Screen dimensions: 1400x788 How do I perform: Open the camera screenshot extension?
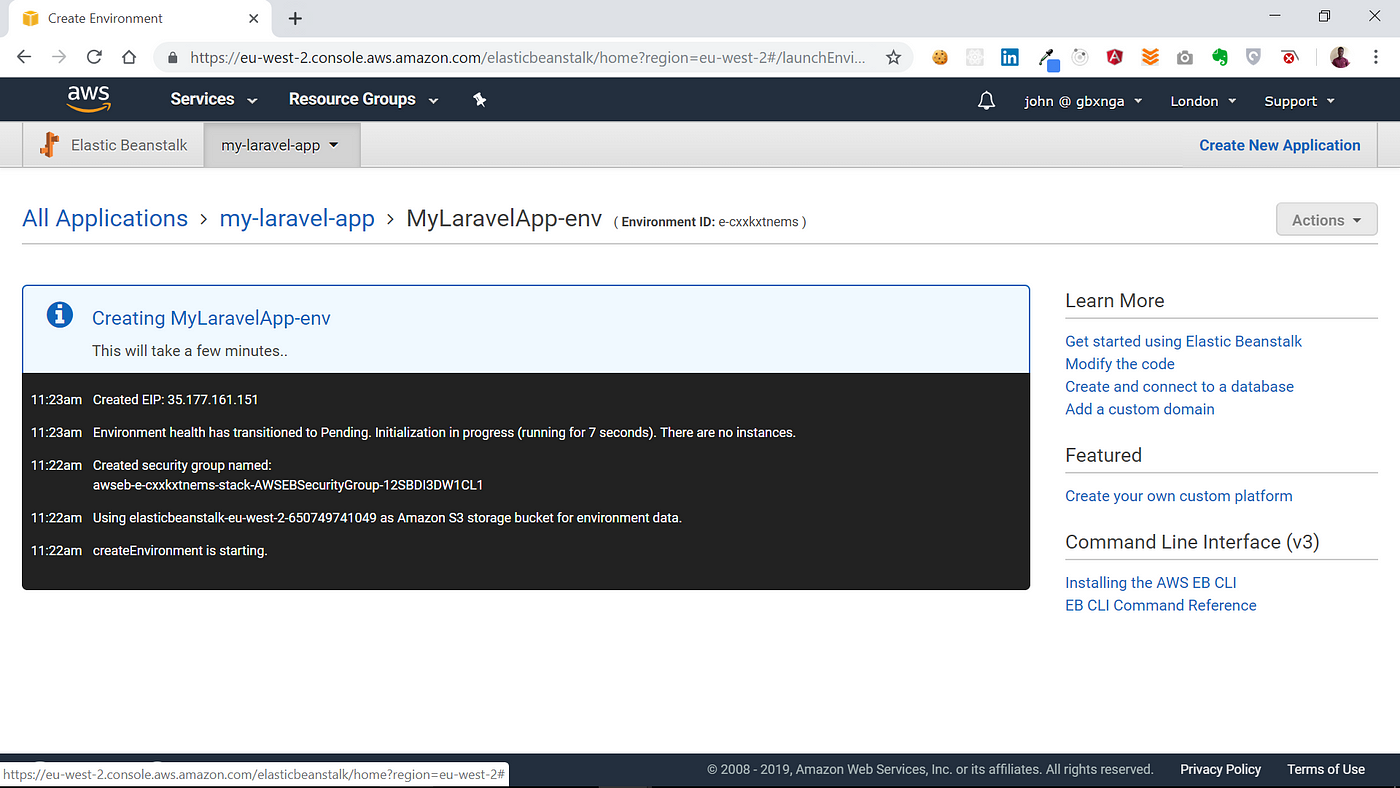pos(1185,58)
